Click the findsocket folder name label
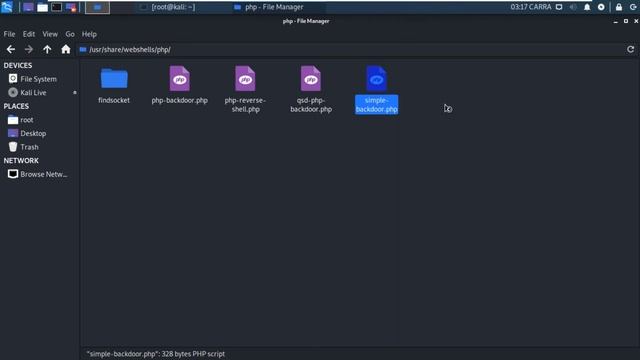The image size is (640, 360). [x=114, y=100]
